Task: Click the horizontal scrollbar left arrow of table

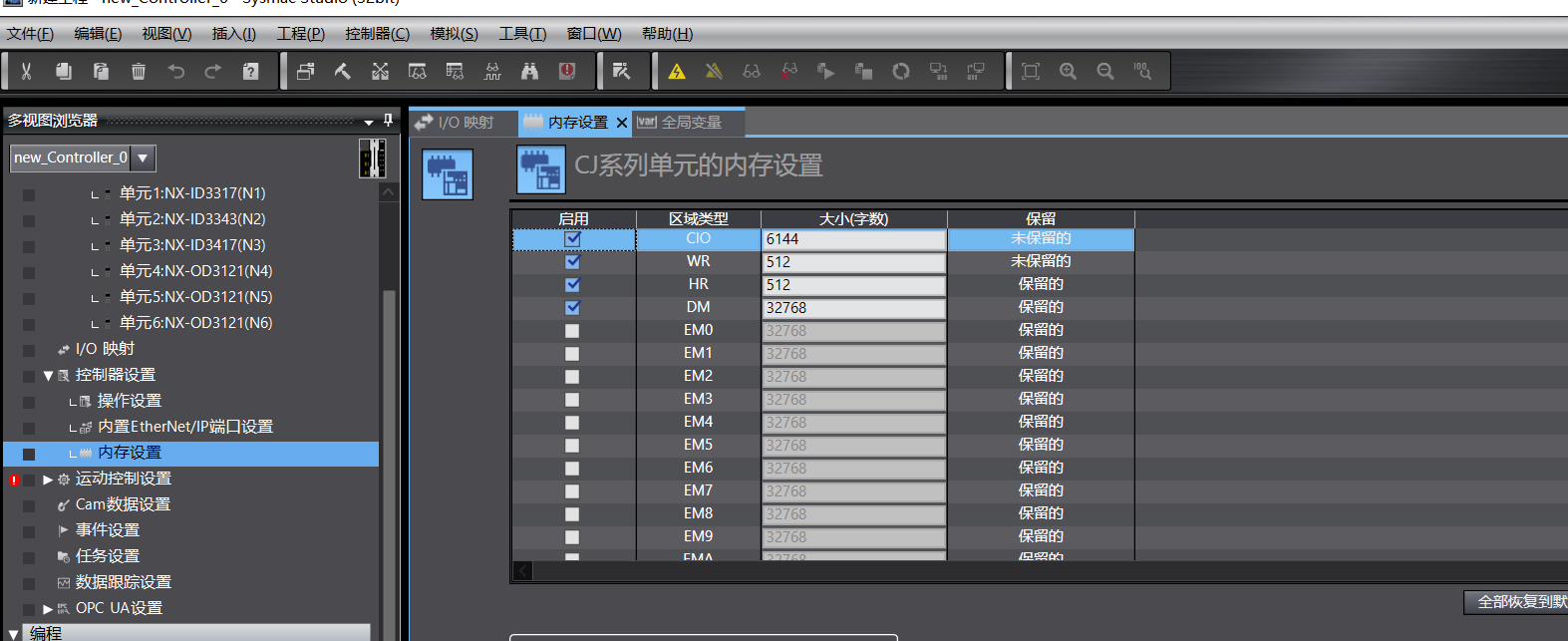Action: pyautogui.click(x=523, y=571)
